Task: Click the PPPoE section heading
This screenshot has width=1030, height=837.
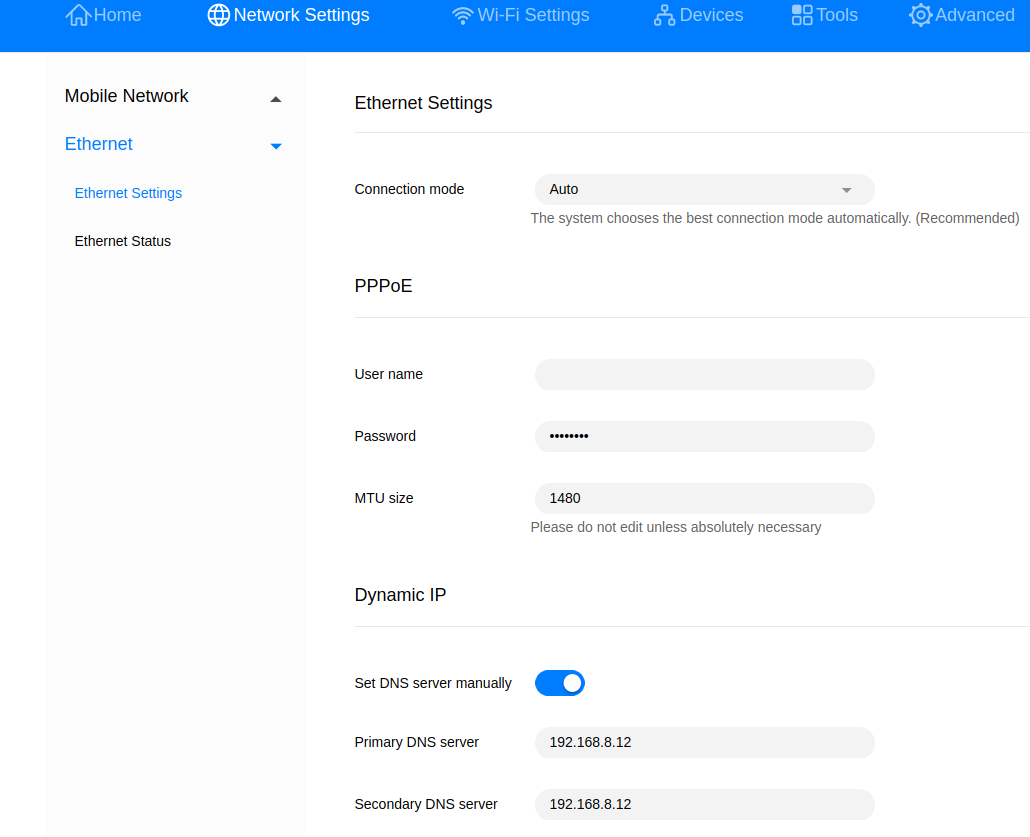Action: 383,286
